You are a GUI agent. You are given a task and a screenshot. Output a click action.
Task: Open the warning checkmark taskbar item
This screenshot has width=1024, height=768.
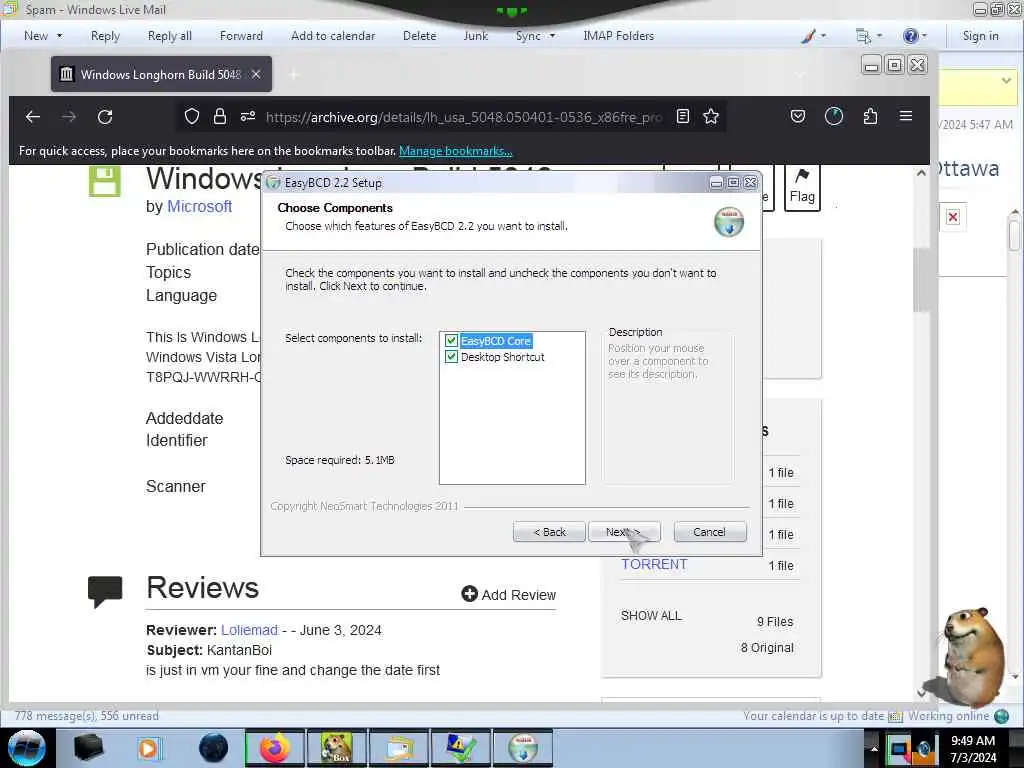click(460, 748)
